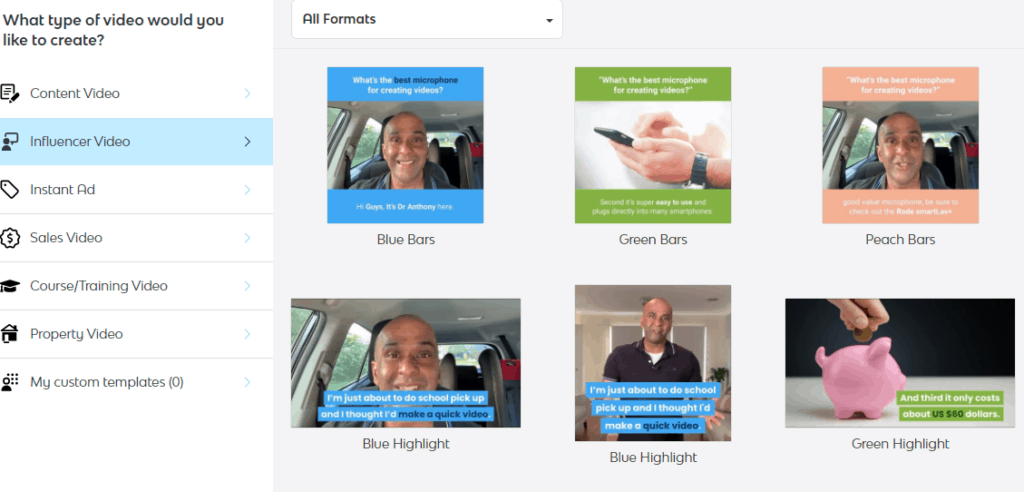
Task: Select the Course/Training Video menu item
Action: (136, 286)
